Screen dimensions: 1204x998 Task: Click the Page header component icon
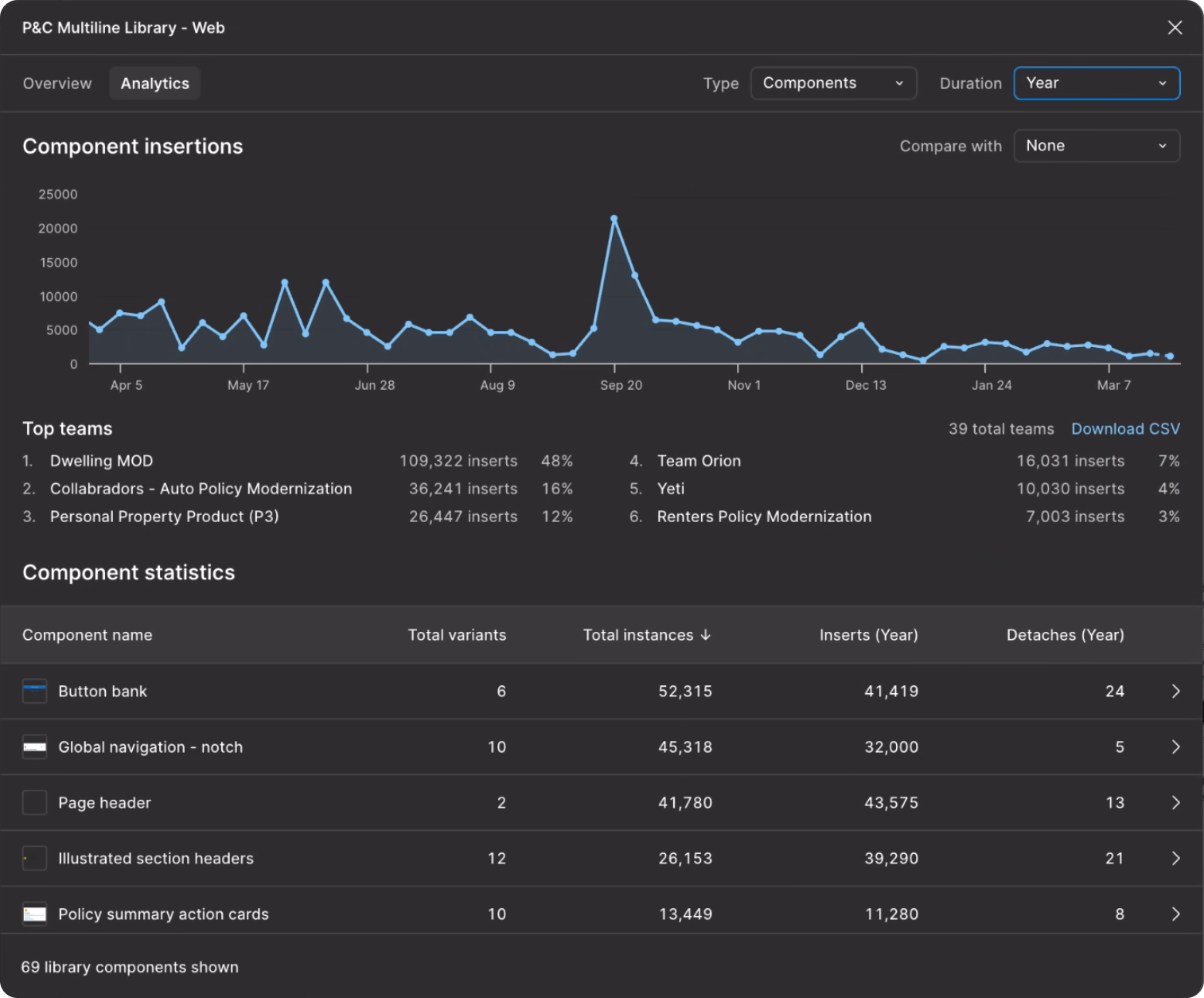pyautogui.click(x=34, y=802)
